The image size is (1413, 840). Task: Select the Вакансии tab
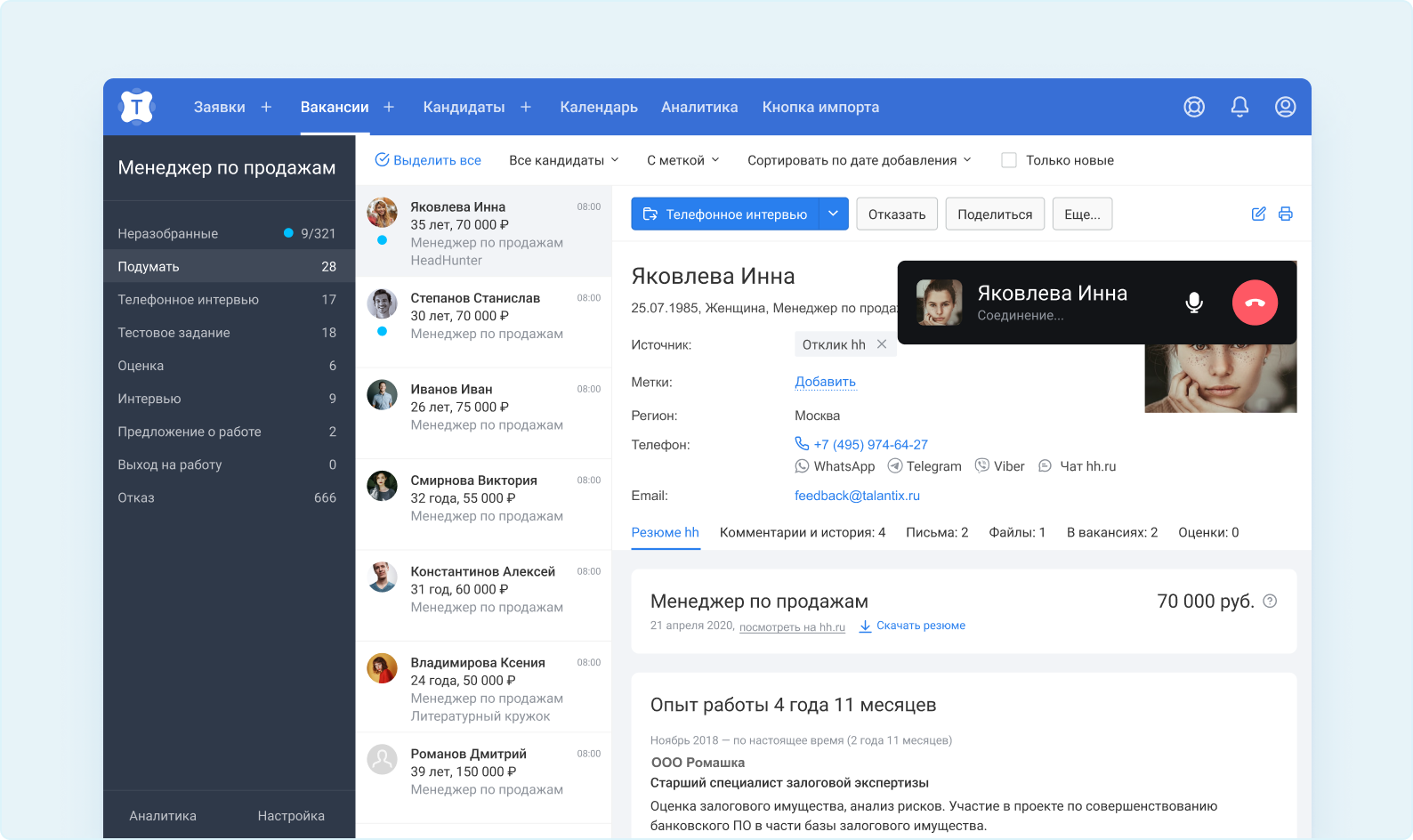(335, 107)
